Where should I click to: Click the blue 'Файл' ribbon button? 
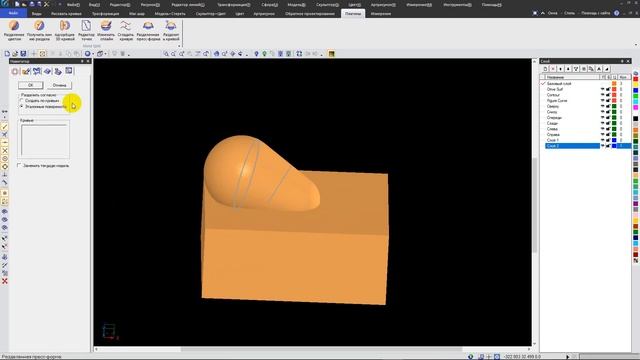tap(13, 13)
